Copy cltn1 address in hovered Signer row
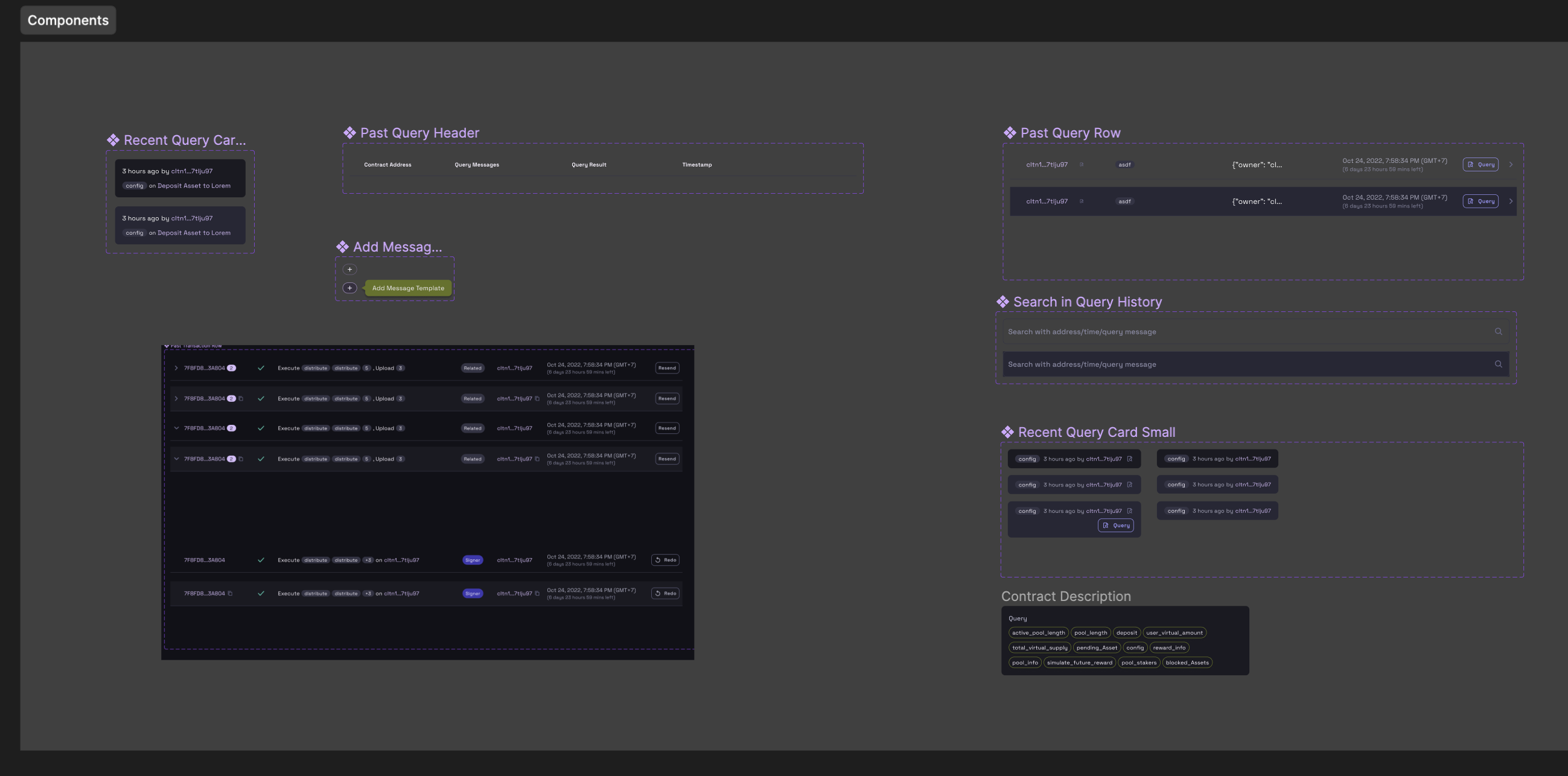This screenshot has height=776, width=1568. pyautogui.click(x=537, y=593)
